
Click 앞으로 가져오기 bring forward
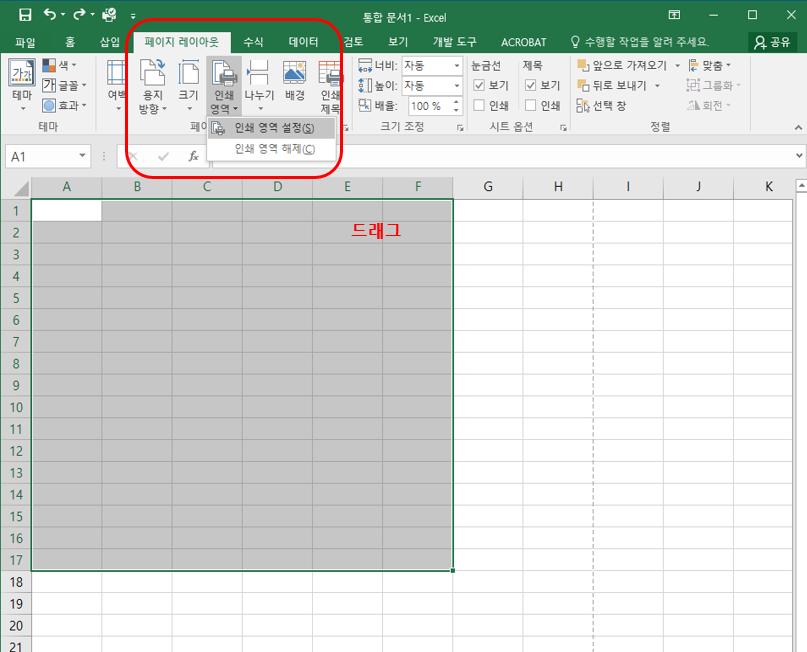click(622, 65)
